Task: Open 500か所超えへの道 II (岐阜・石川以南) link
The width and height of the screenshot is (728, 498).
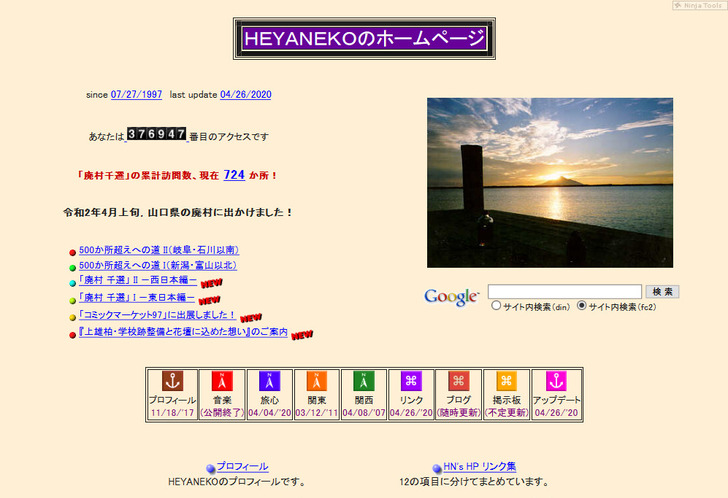Action: tap(158, 250)
